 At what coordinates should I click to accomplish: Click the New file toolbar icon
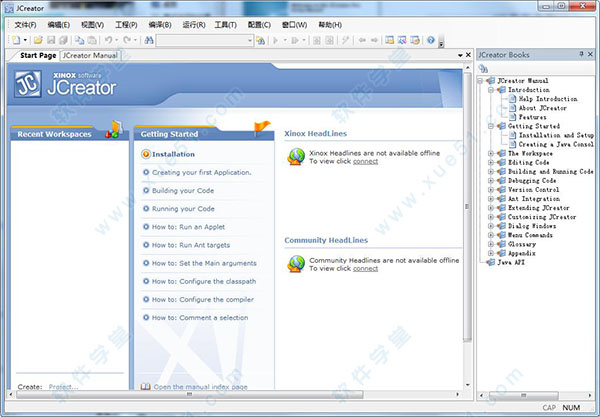(16, 40)
